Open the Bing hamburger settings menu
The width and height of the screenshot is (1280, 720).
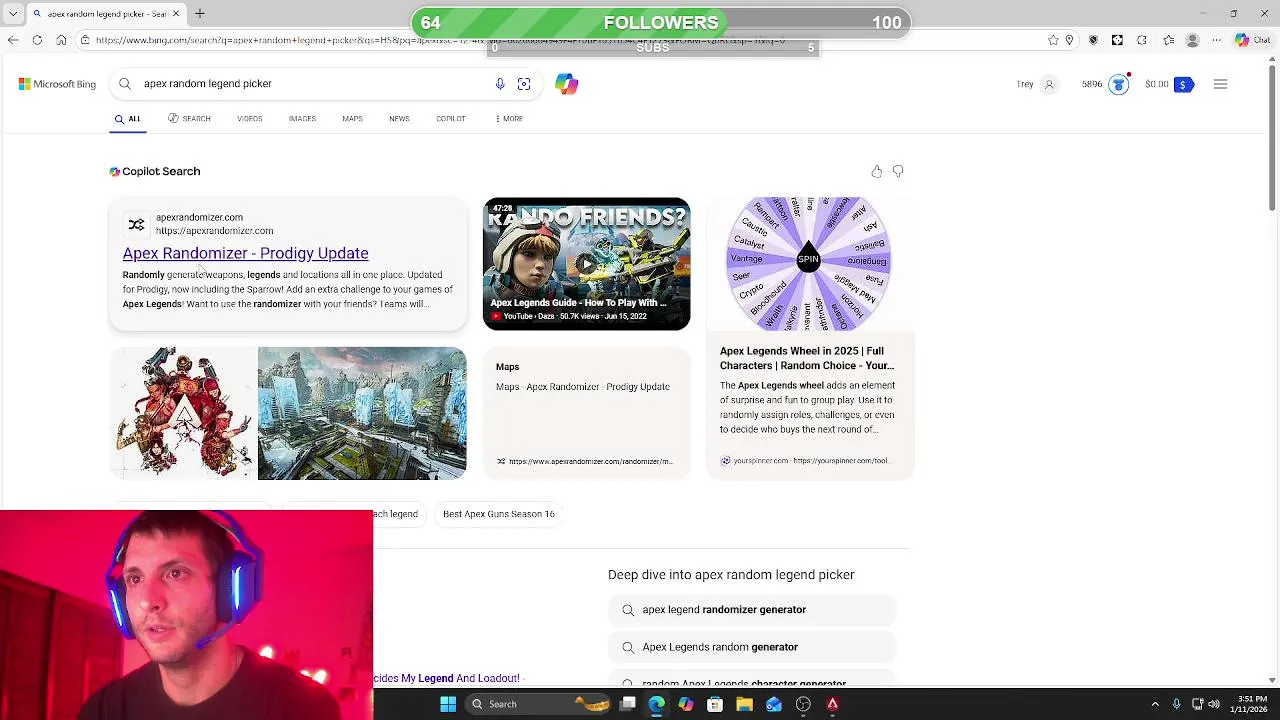[1220, 84]
